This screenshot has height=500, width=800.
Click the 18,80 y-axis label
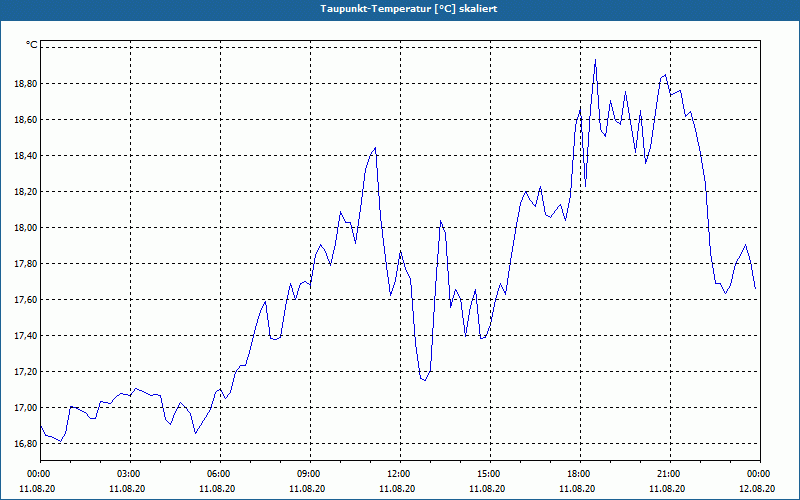pos(26,84)
